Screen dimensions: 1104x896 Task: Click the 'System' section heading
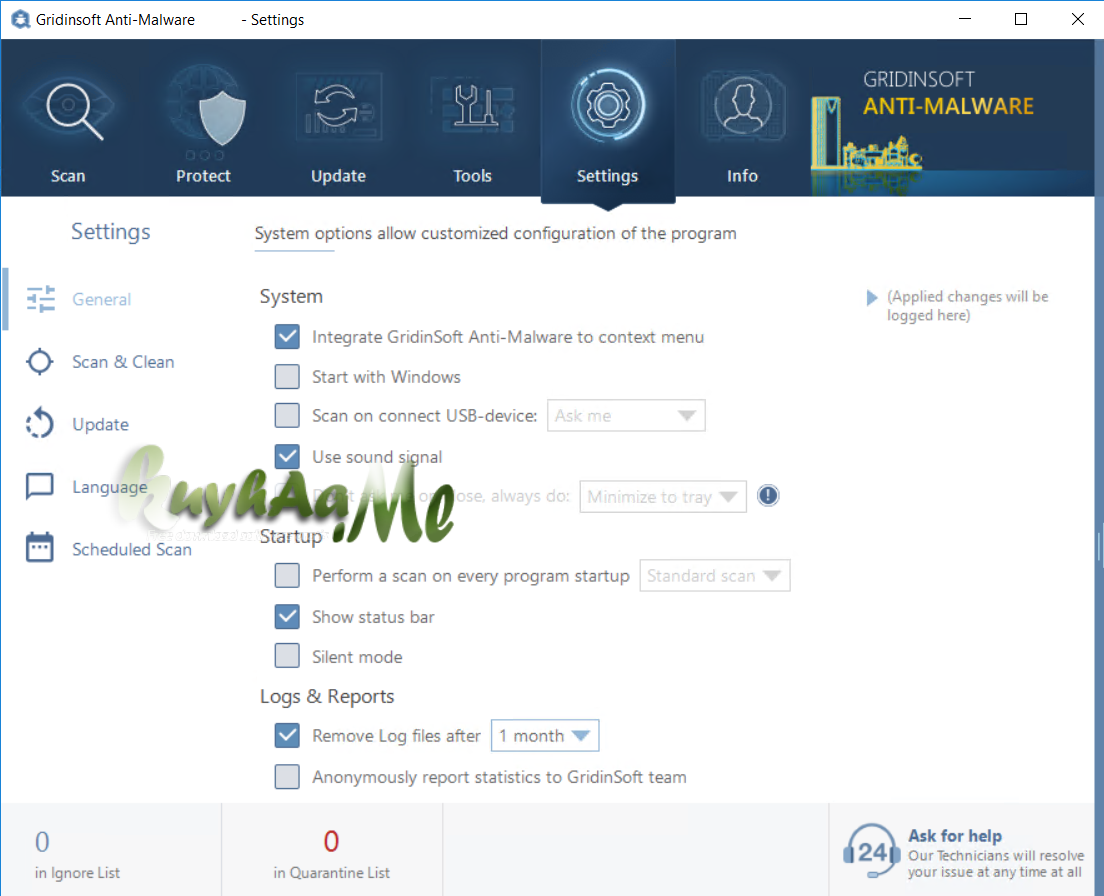291,296
